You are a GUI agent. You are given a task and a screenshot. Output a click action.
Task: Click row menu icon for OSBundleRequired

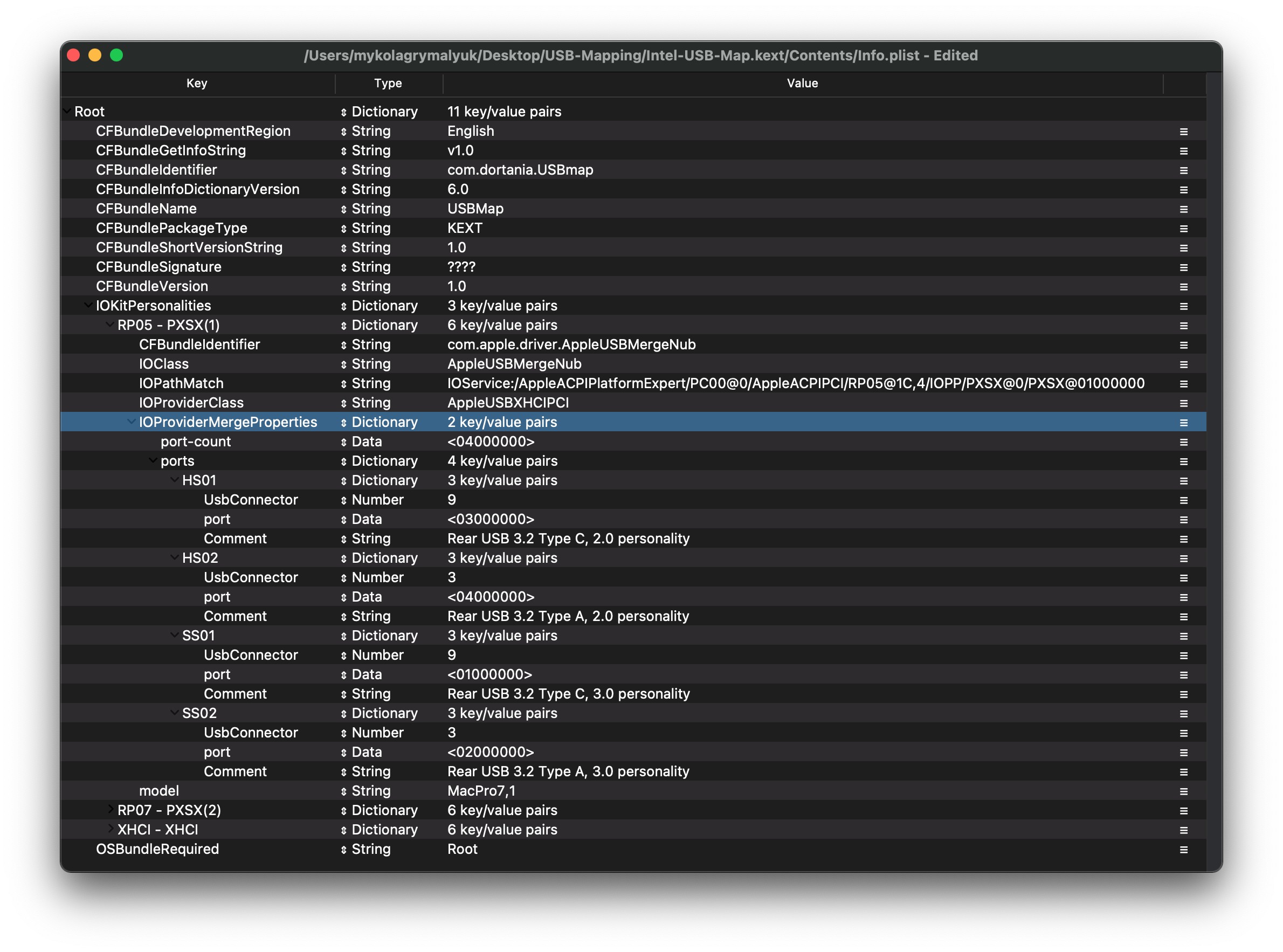pos(1183,850)
